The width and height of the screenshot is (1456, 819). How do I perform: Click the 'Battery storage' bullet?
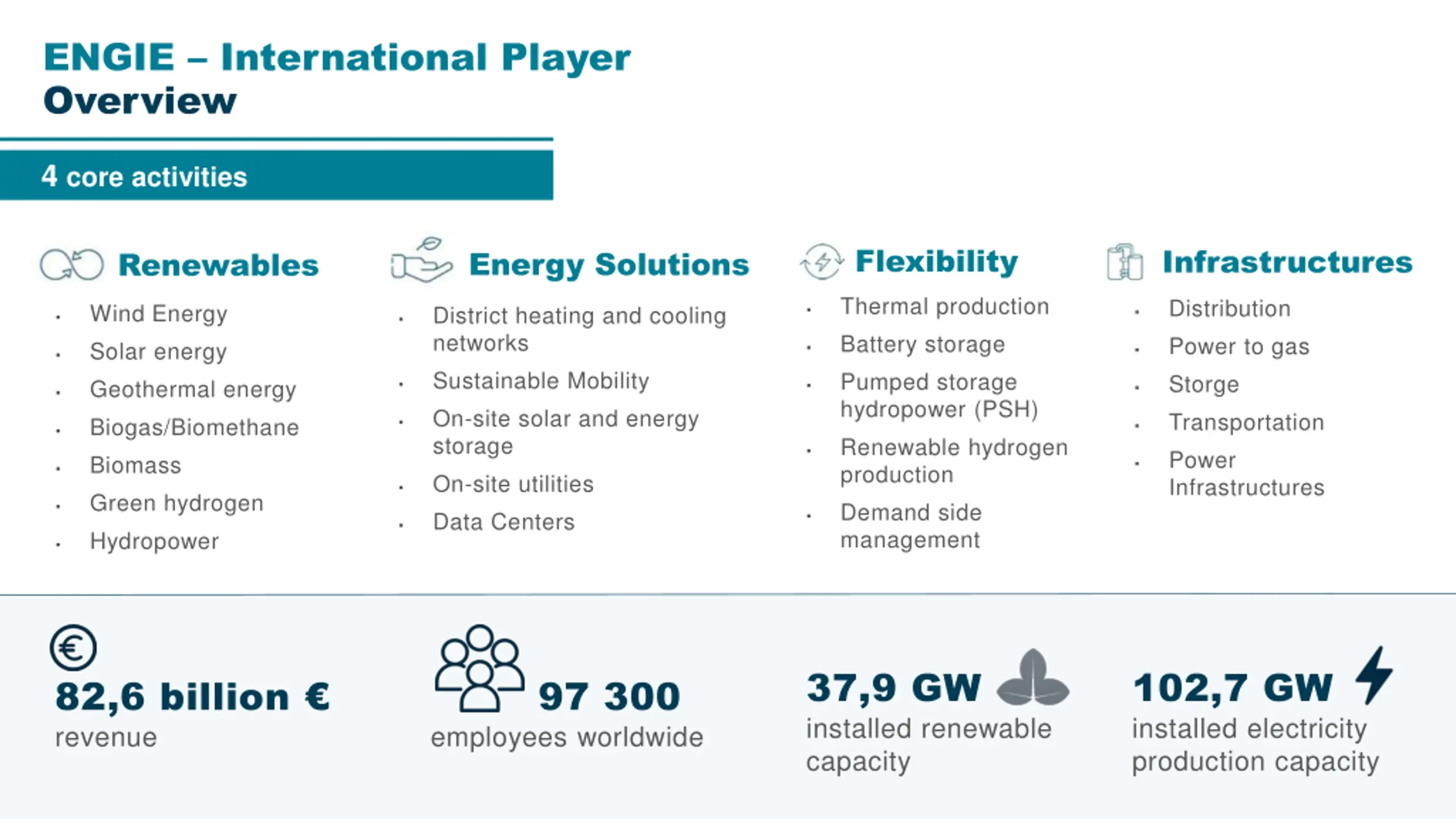click(923, 345)
